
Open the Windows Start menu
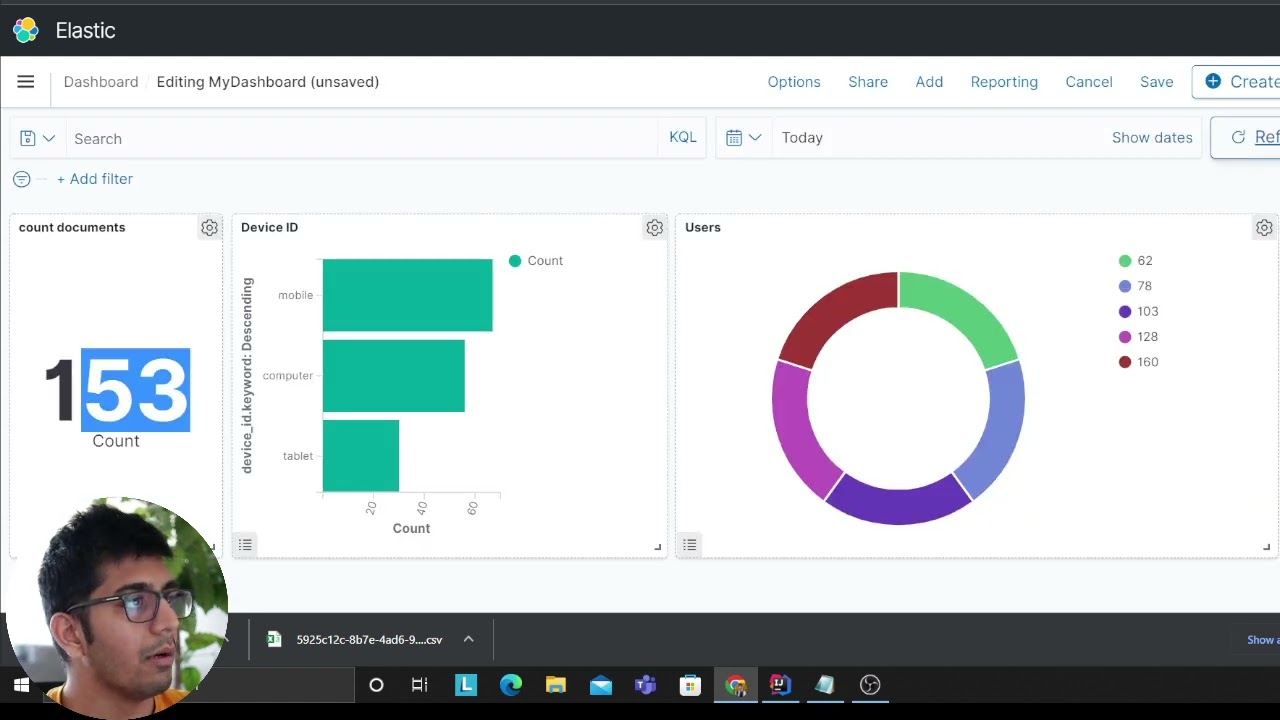[x=21, y=685]
